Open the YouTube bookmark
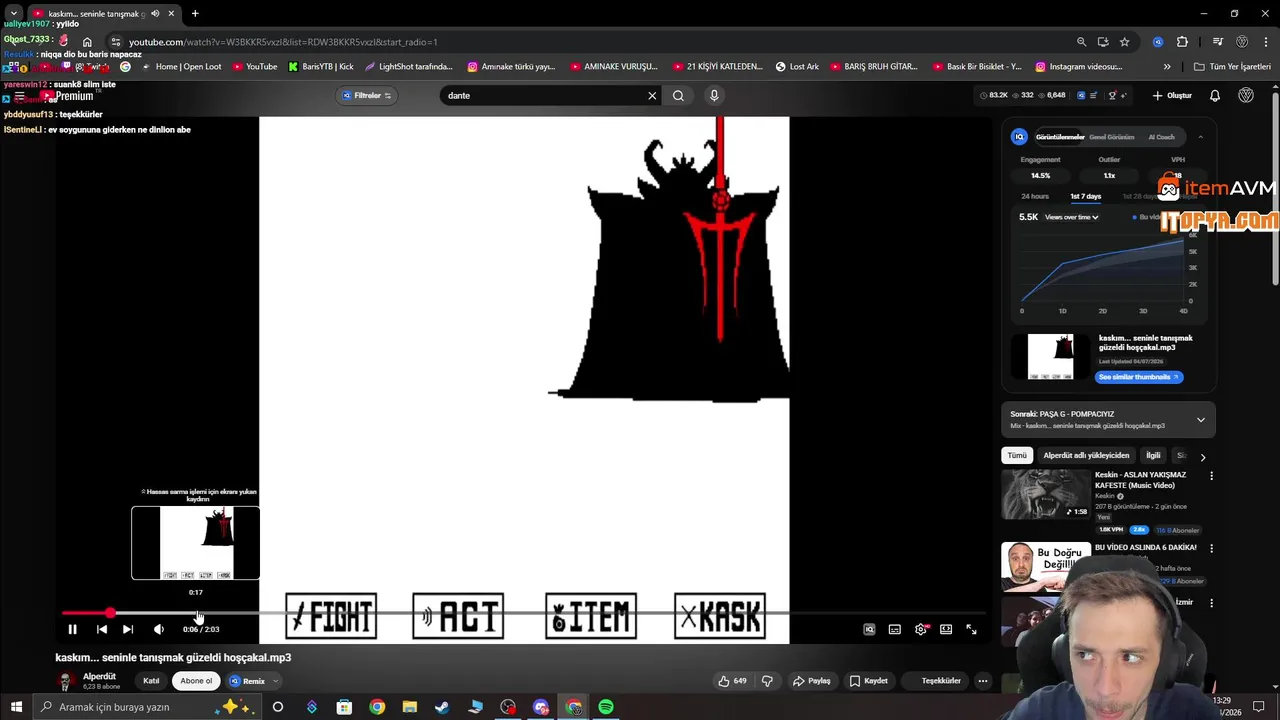The image size is (1280, 720). click(254, 67)
